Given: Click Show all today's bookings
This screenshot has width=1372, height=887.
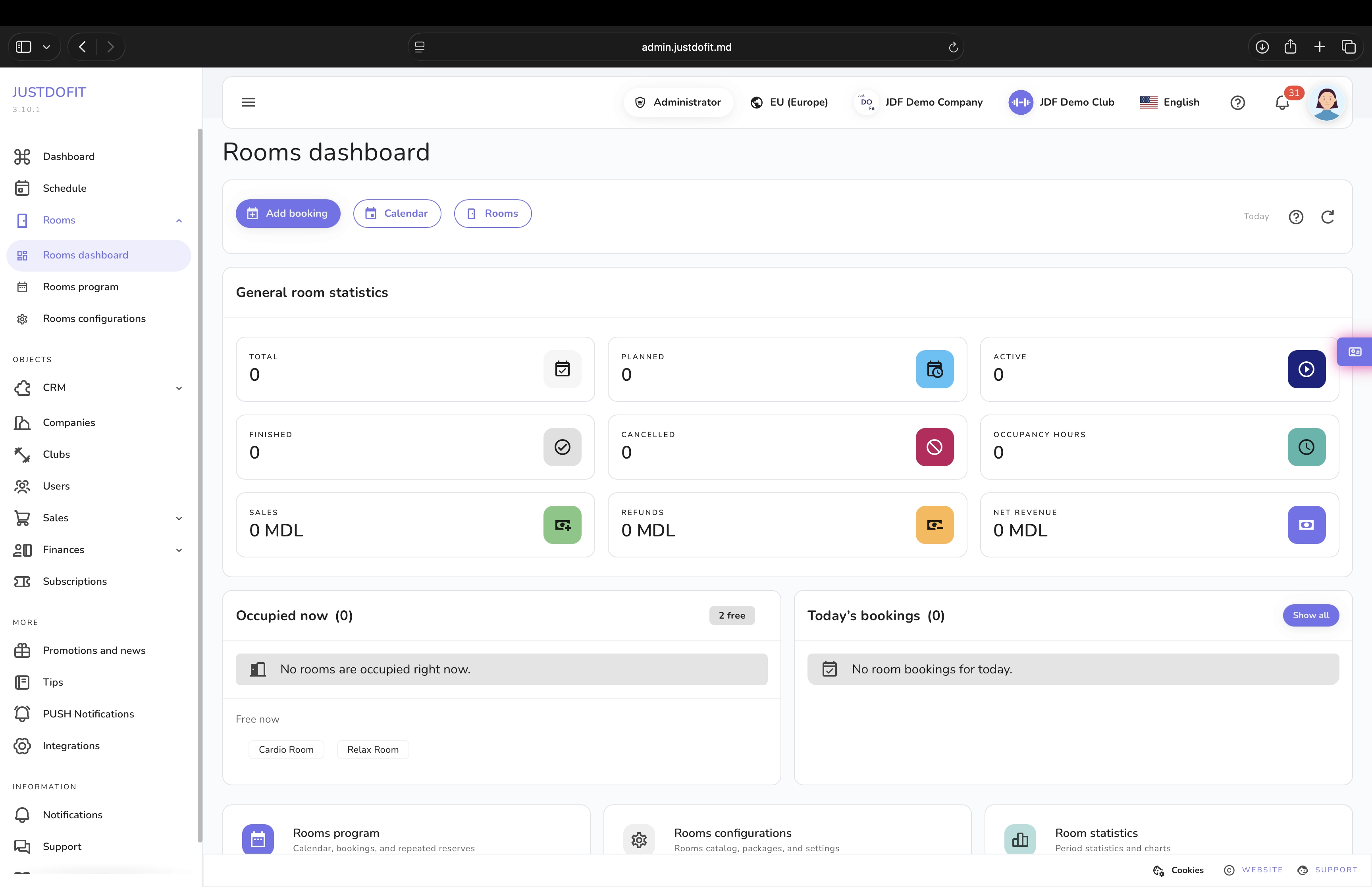Looking at the screenshot, I should pos(1310,615).
